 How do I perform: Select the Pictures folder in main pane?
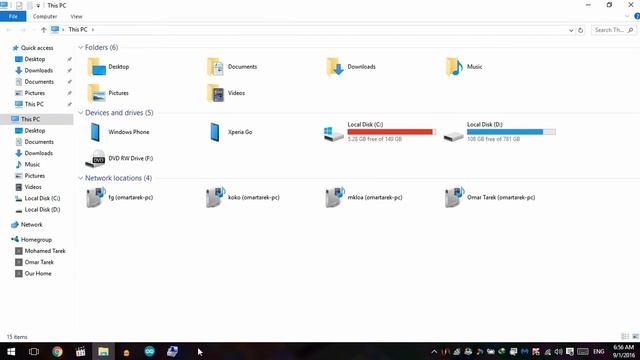click(108, 93)
